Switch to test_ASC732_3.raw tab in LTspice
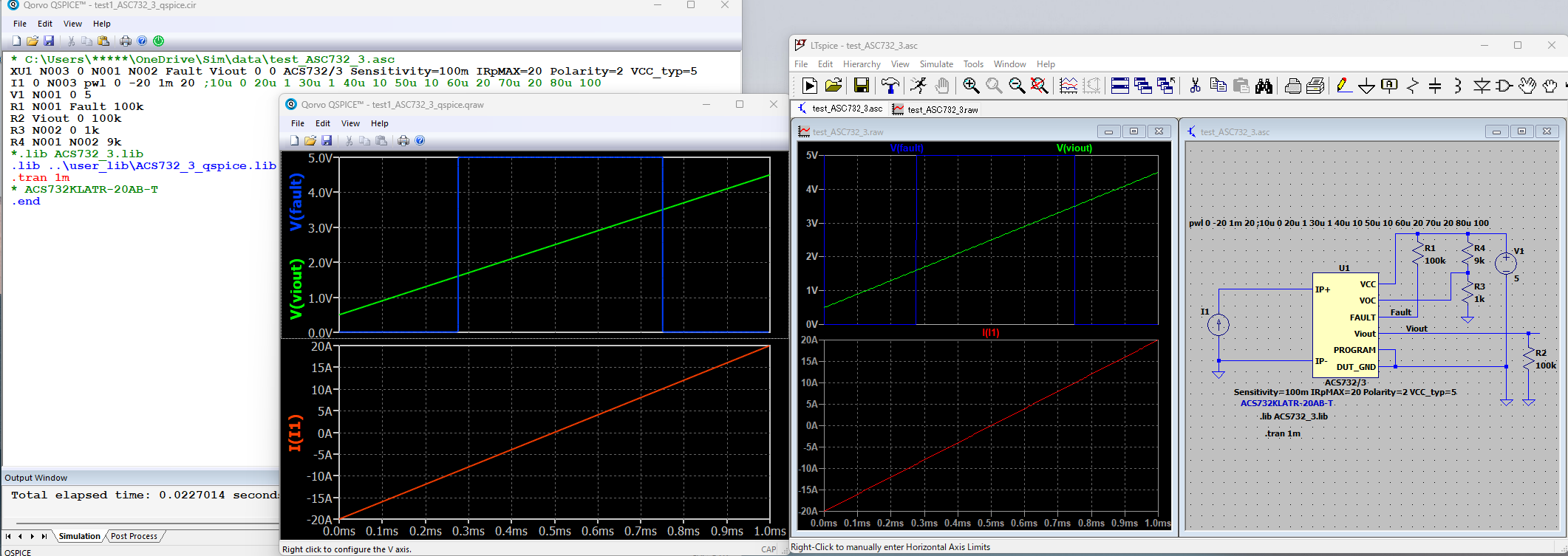This screenshot has height=556, width=1568. 935,109
